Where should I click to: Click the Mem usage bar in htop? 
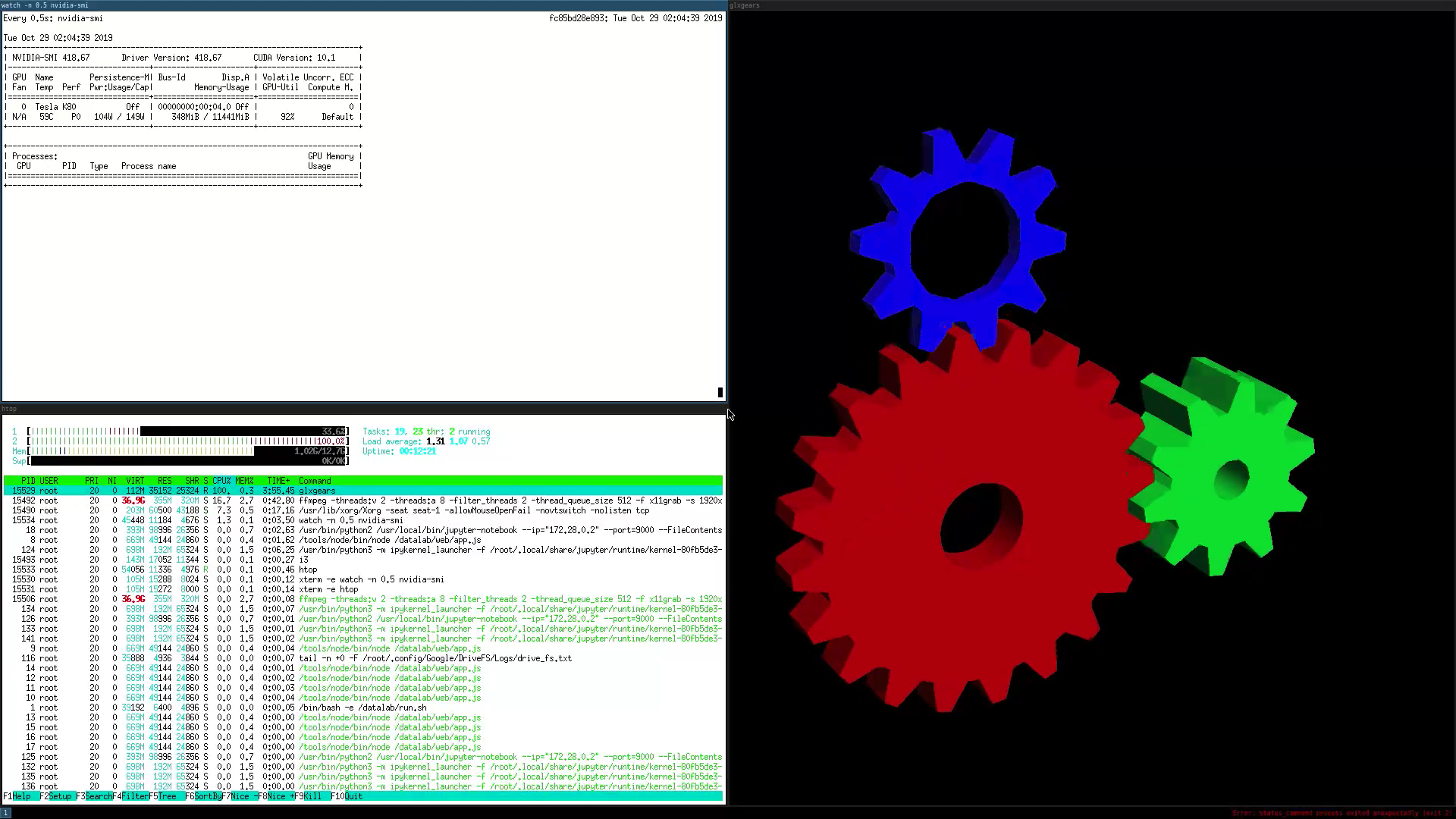[187, 451]
